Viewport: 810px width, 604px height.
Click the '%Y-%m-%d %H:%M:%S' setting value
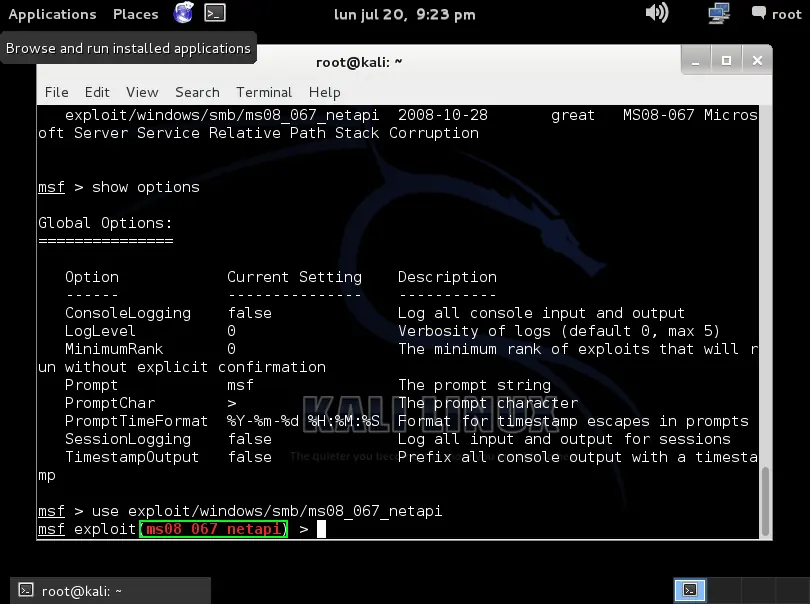303,421
